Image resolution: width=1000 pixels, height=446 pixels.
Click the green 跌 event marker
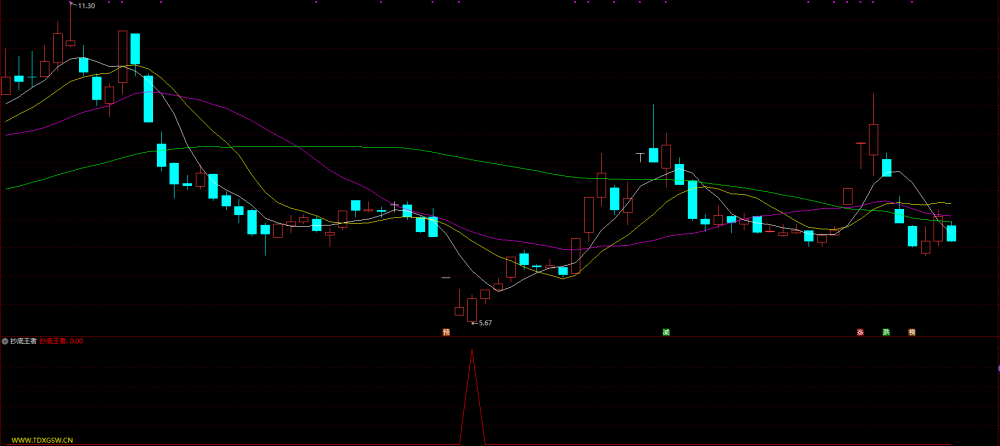(x=886, y=332)
